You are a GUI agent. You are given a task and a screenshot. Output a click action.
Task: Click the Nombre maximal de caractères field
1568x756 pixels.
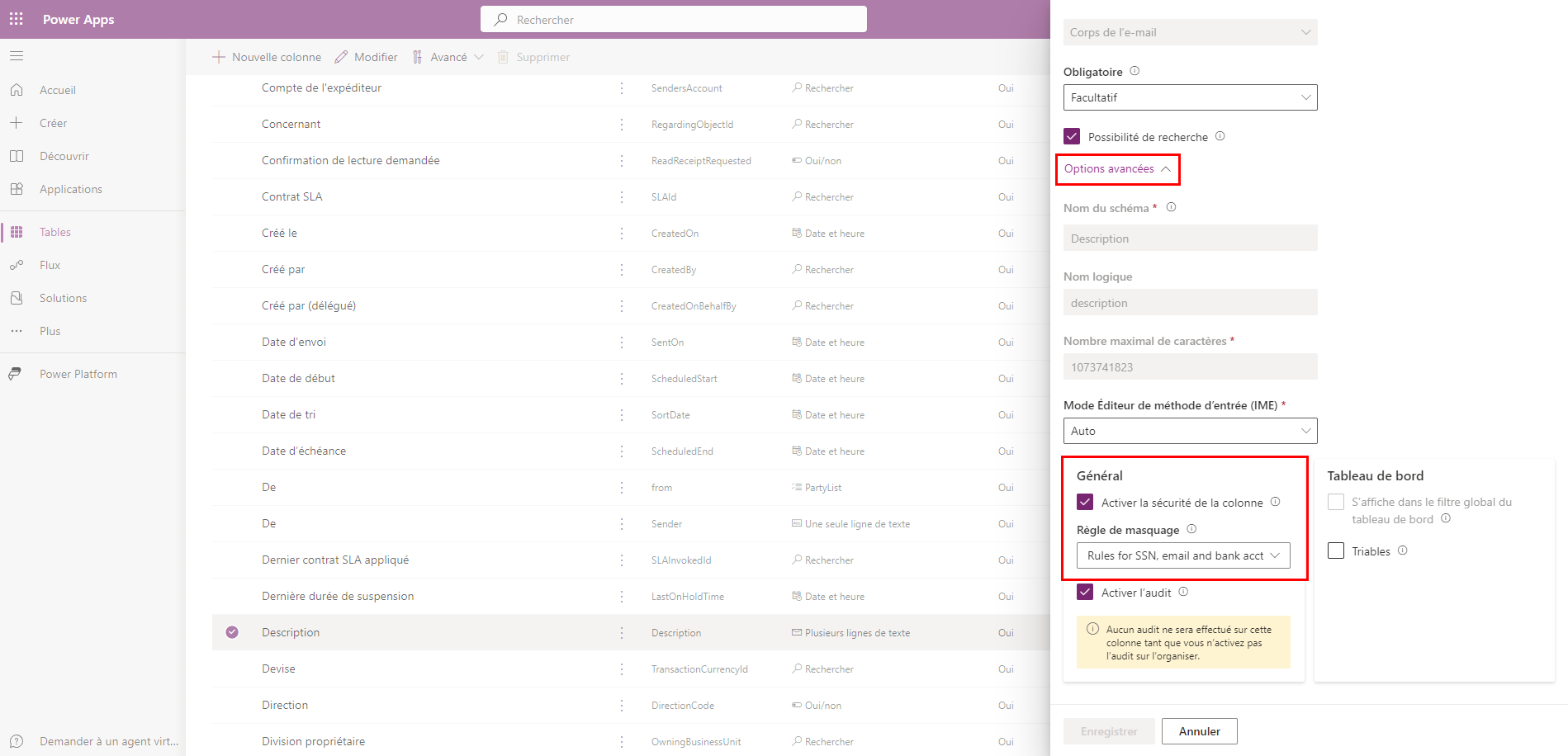click(x=1190, y=366)
